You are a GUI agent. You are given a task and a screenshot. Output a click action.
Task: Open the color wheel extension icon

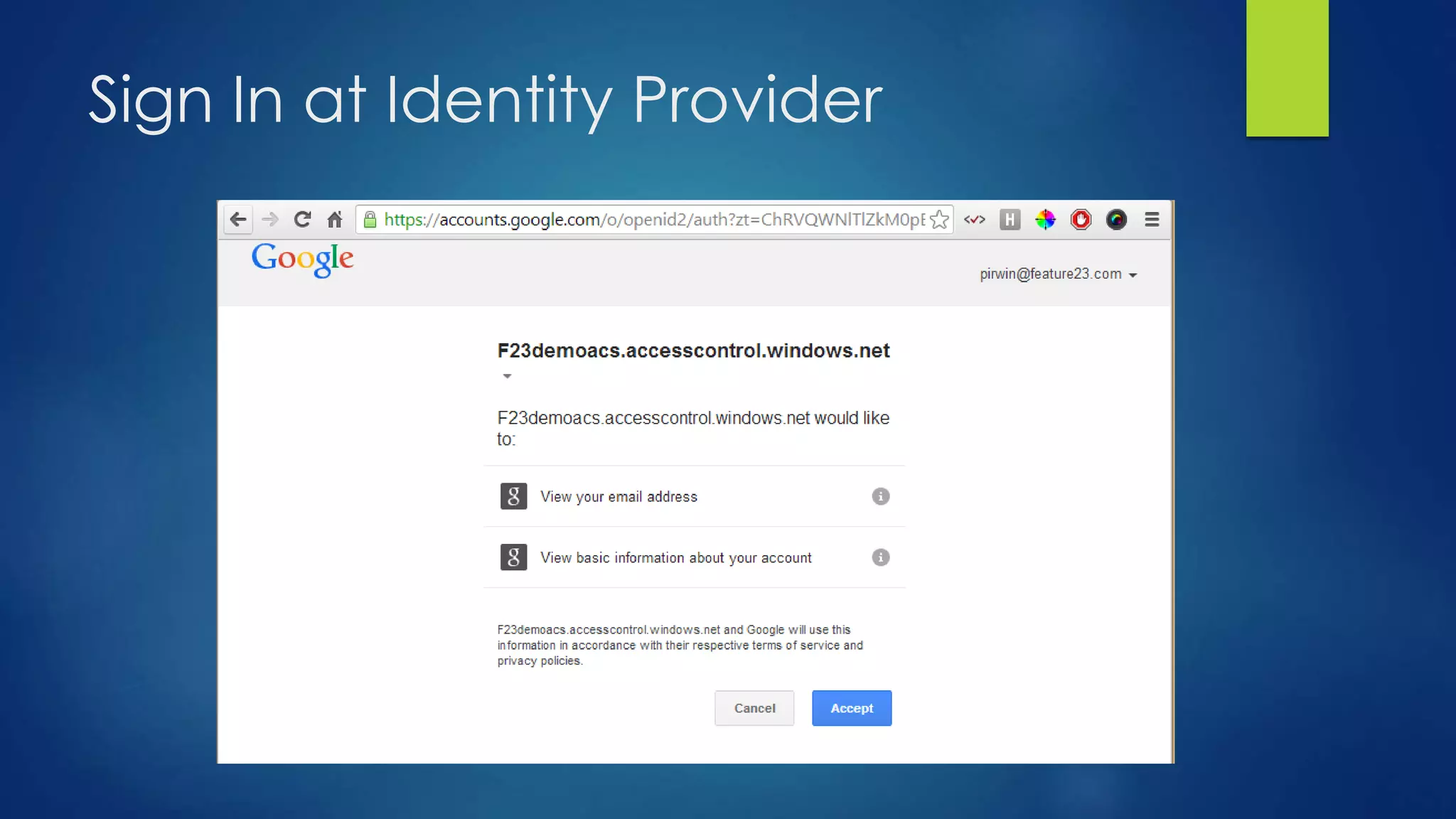point(1045,220)
